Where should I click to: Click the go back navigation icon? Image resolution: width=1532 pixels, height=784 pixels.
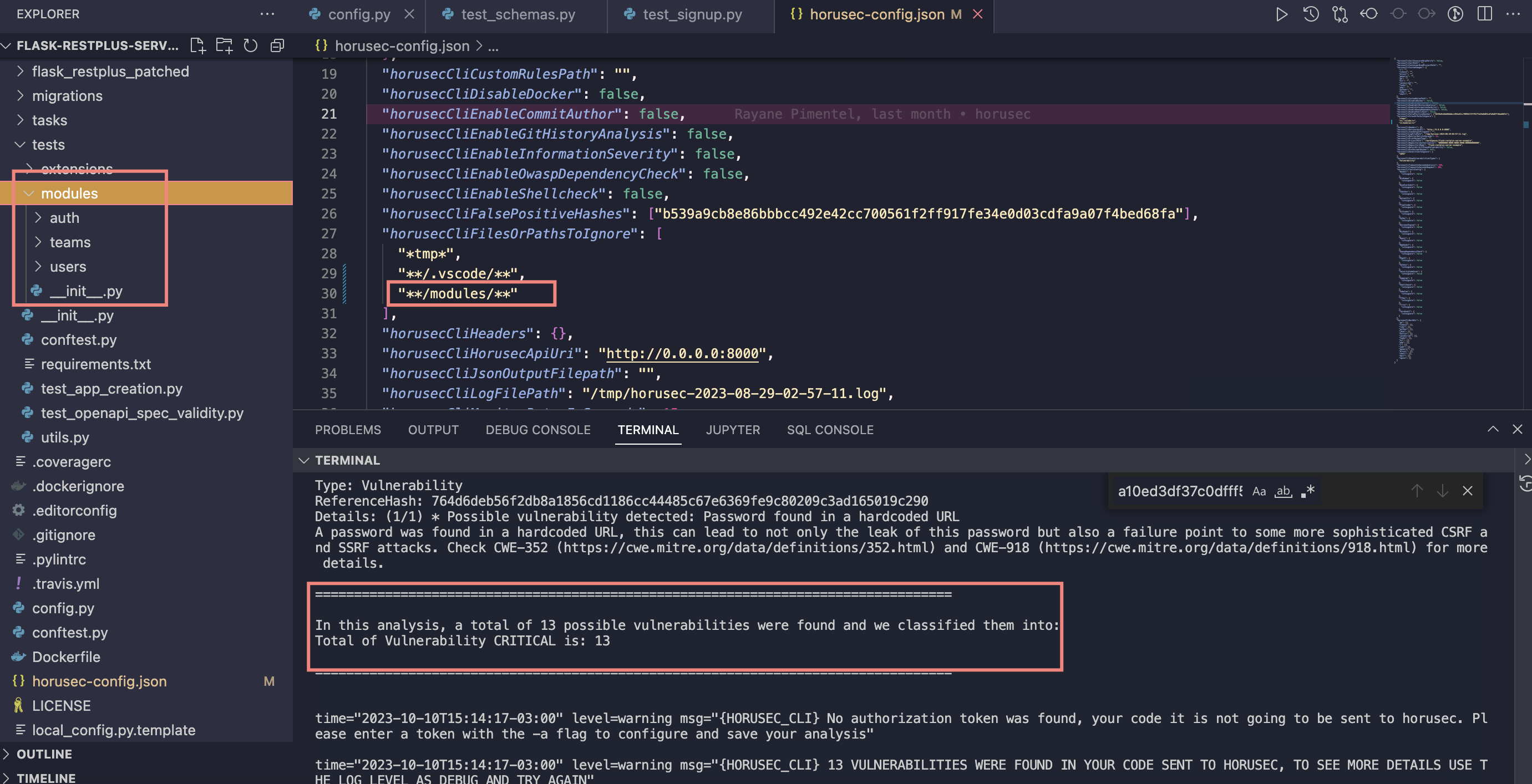1368,13
